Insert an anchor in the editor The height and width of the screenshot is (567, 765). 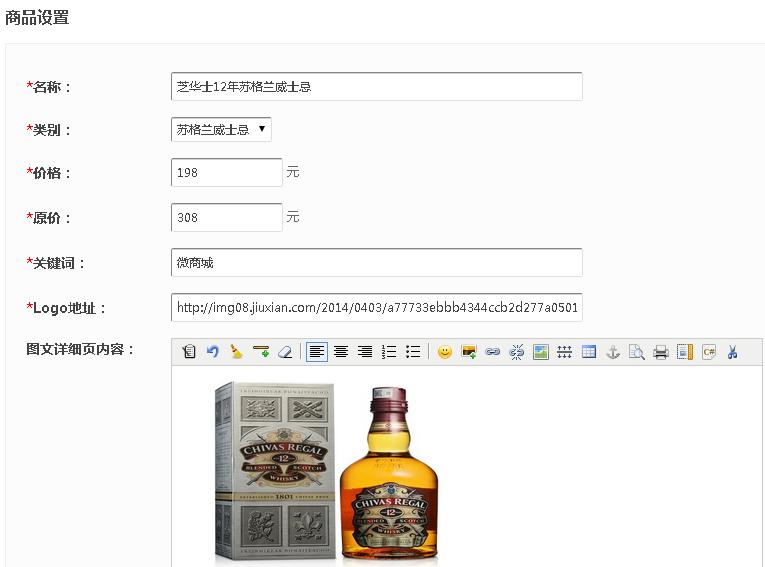click(613, 352)
